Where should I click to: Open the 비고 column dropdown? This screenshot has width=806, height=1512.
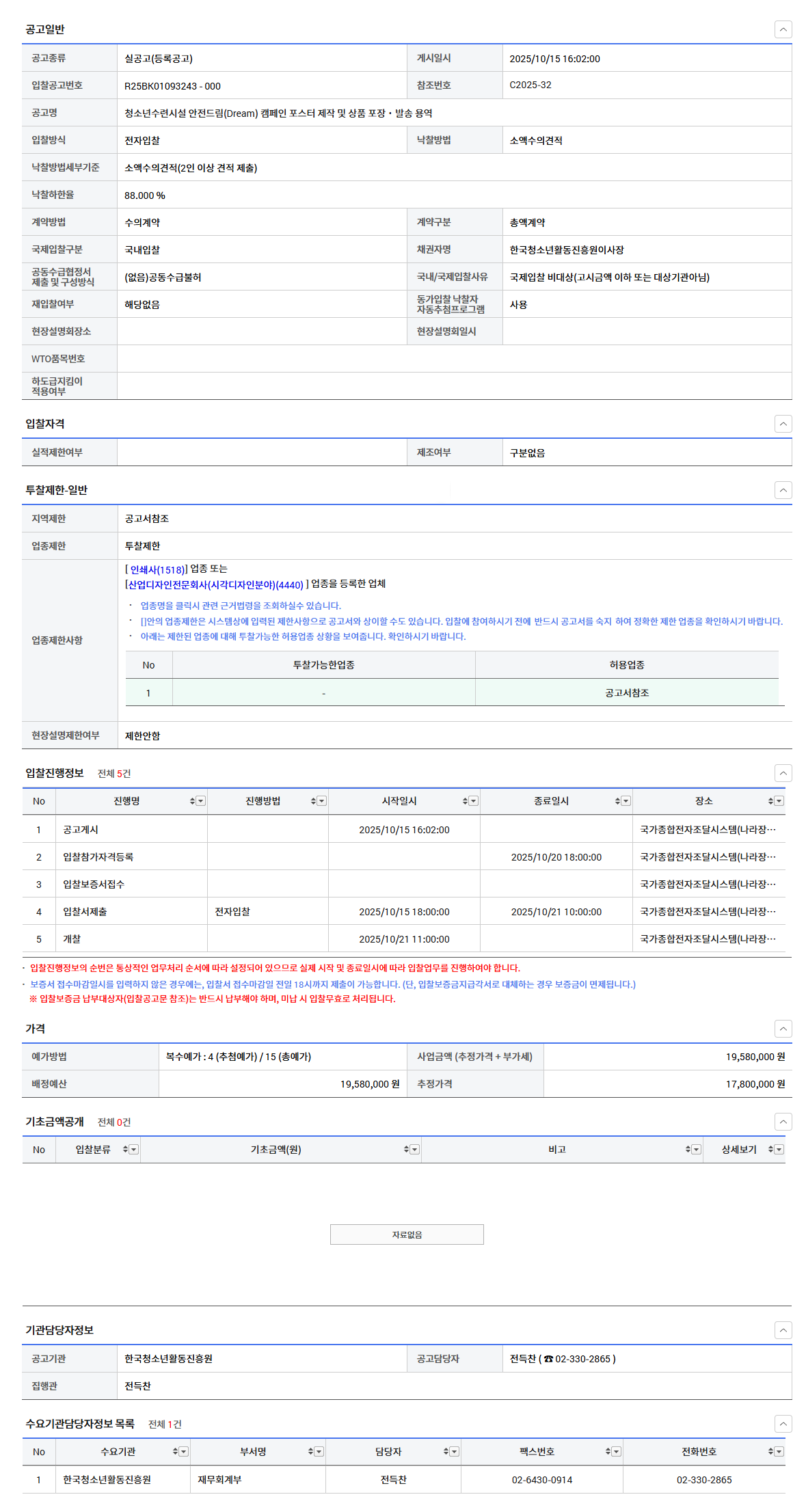[x=697, y=1150]
